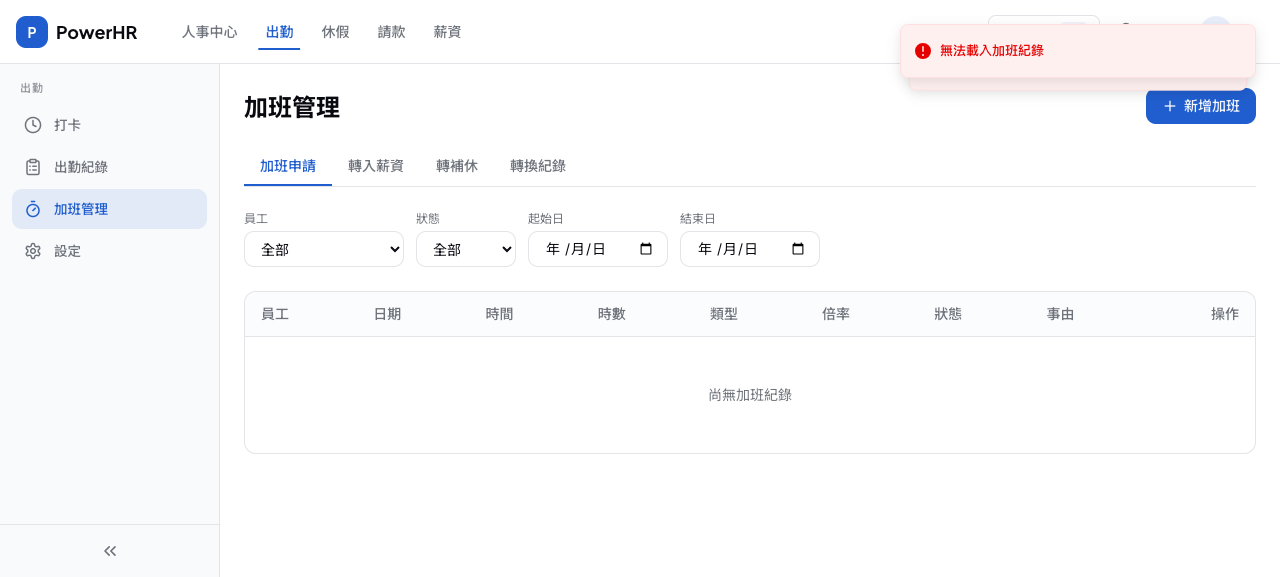Open calendar picker for 結束日

pos(798,249)
